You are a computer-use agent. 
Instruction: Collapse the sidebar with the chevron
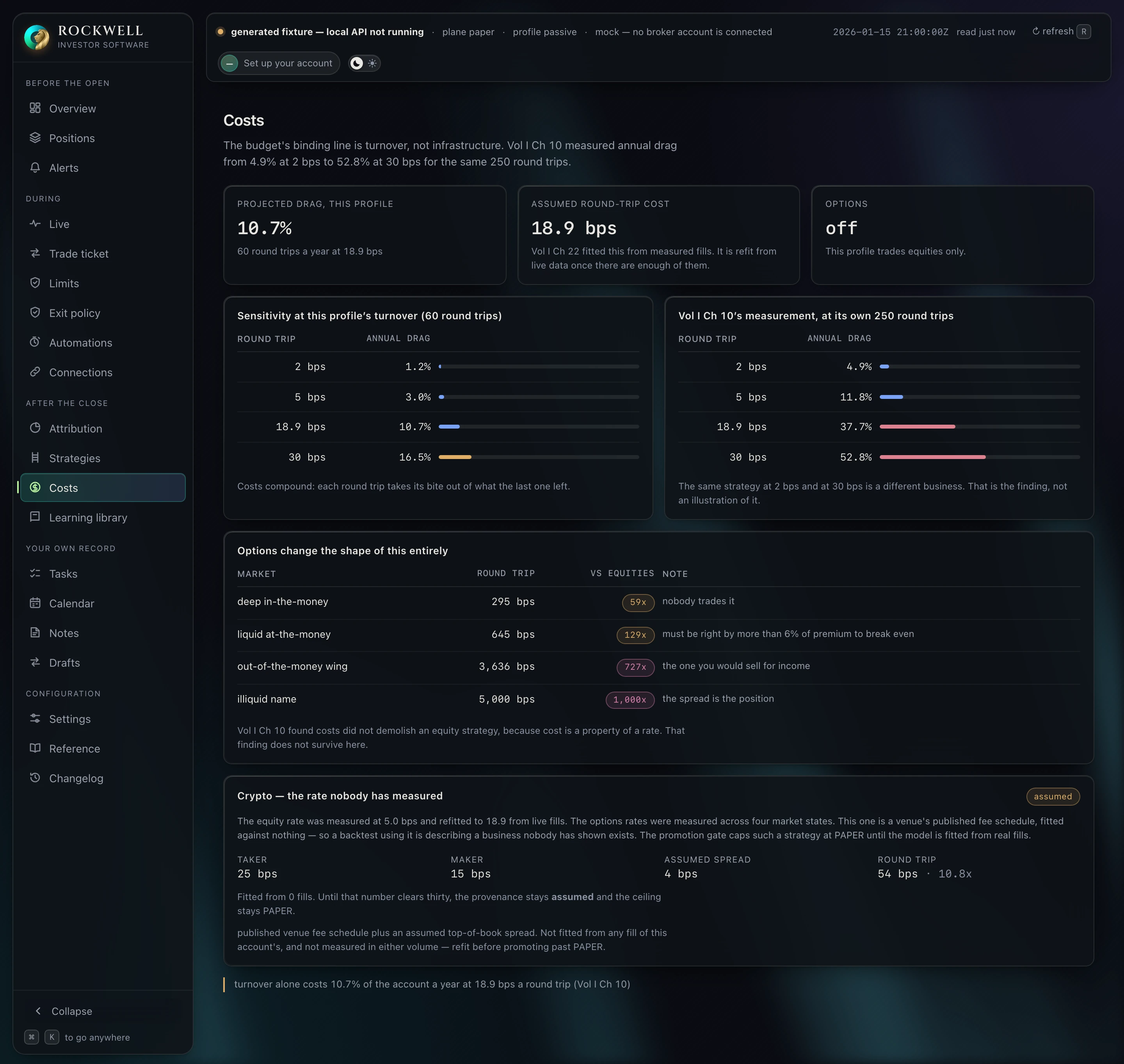pos(38,1011)
